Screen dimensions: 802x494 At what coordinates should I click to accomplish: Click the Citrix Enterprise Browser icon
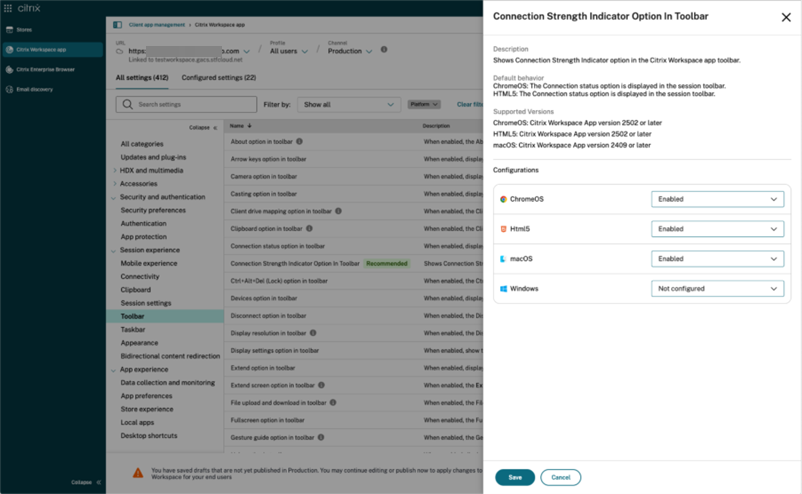click(10, 70)
